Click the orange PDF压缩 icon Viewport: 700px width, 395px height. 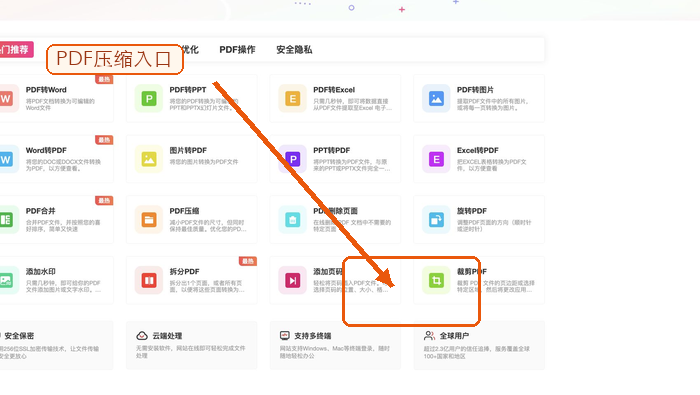pyautogui.click(x=149, y=220)
